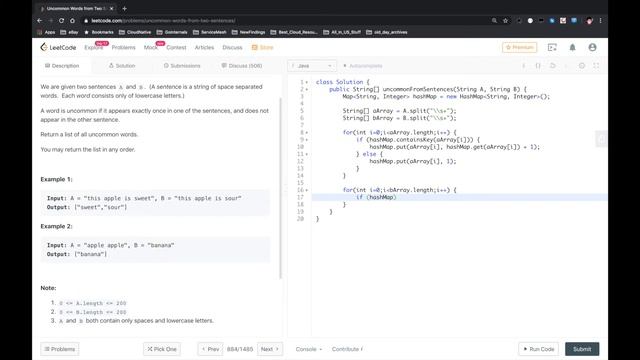Viewport: 640px width, 360px height.
Task: Place cursor on code line 17
Action: (460, 197)
